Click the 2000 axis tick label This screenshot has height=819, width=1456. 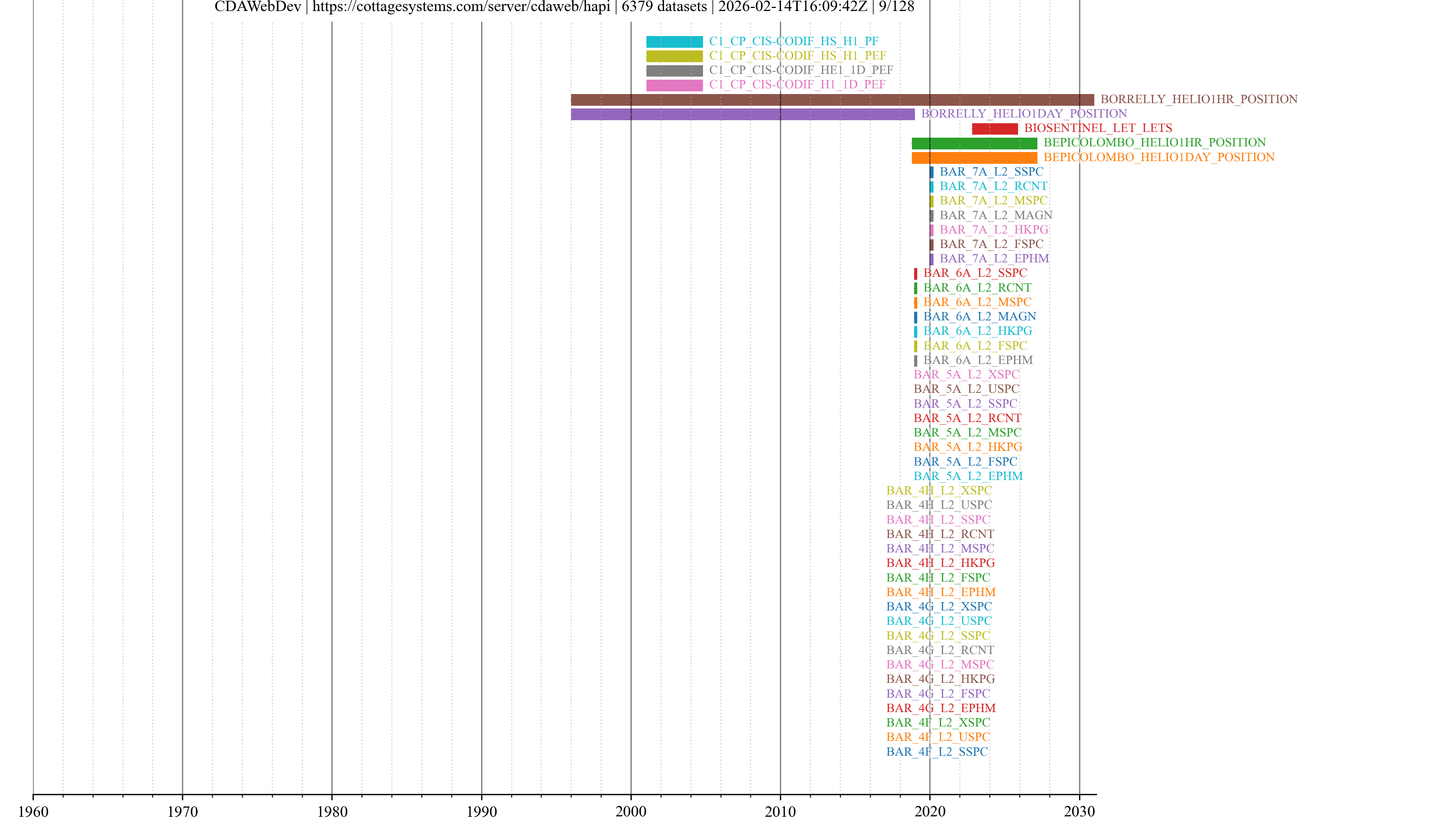(631, 812)
